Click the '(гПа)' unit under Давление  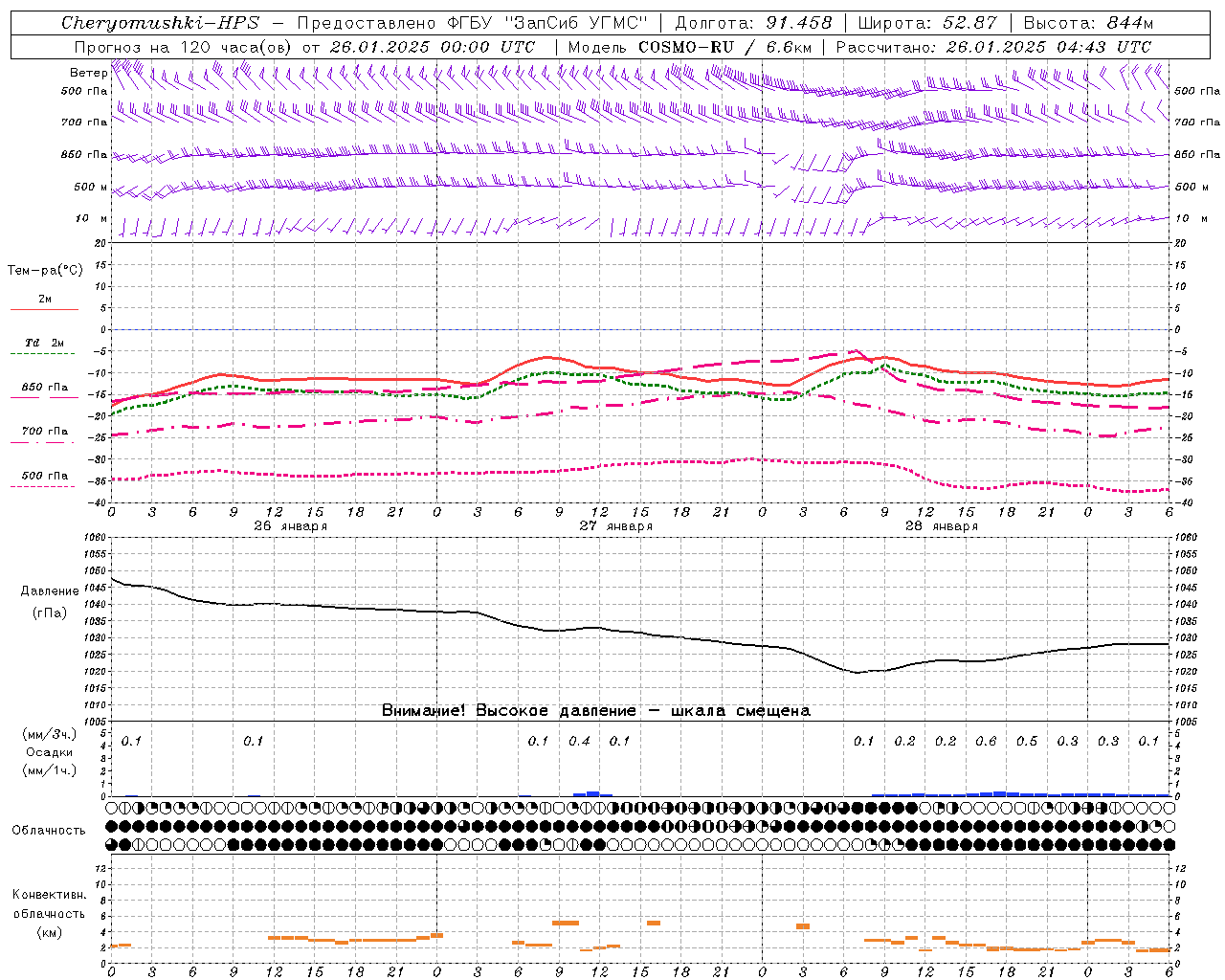(x=50, y=612)
